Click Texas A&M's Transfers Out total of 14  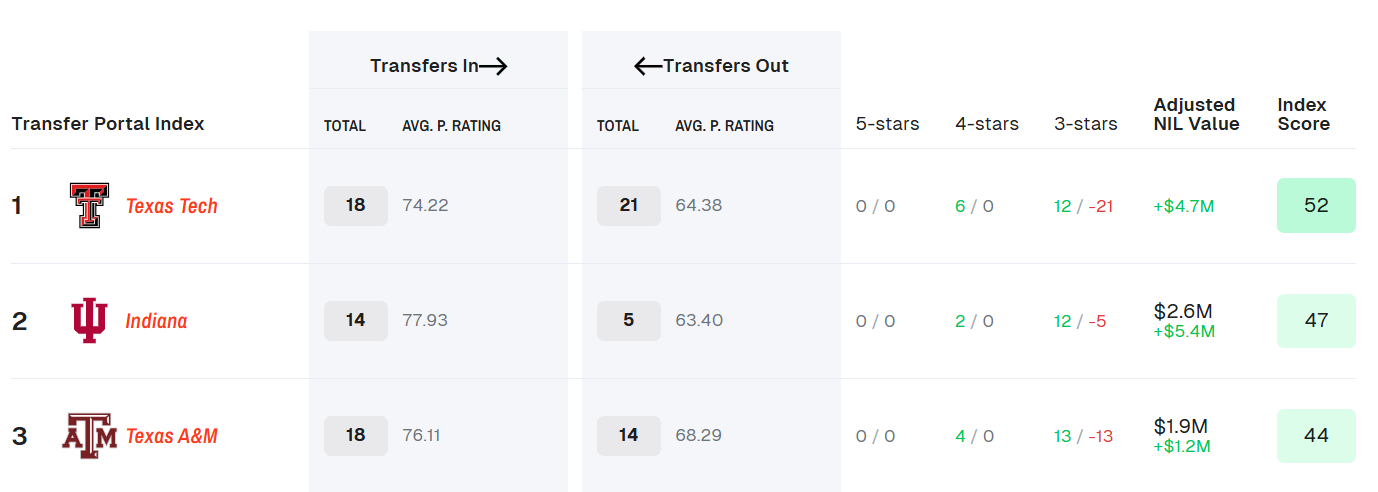[628, 435]
